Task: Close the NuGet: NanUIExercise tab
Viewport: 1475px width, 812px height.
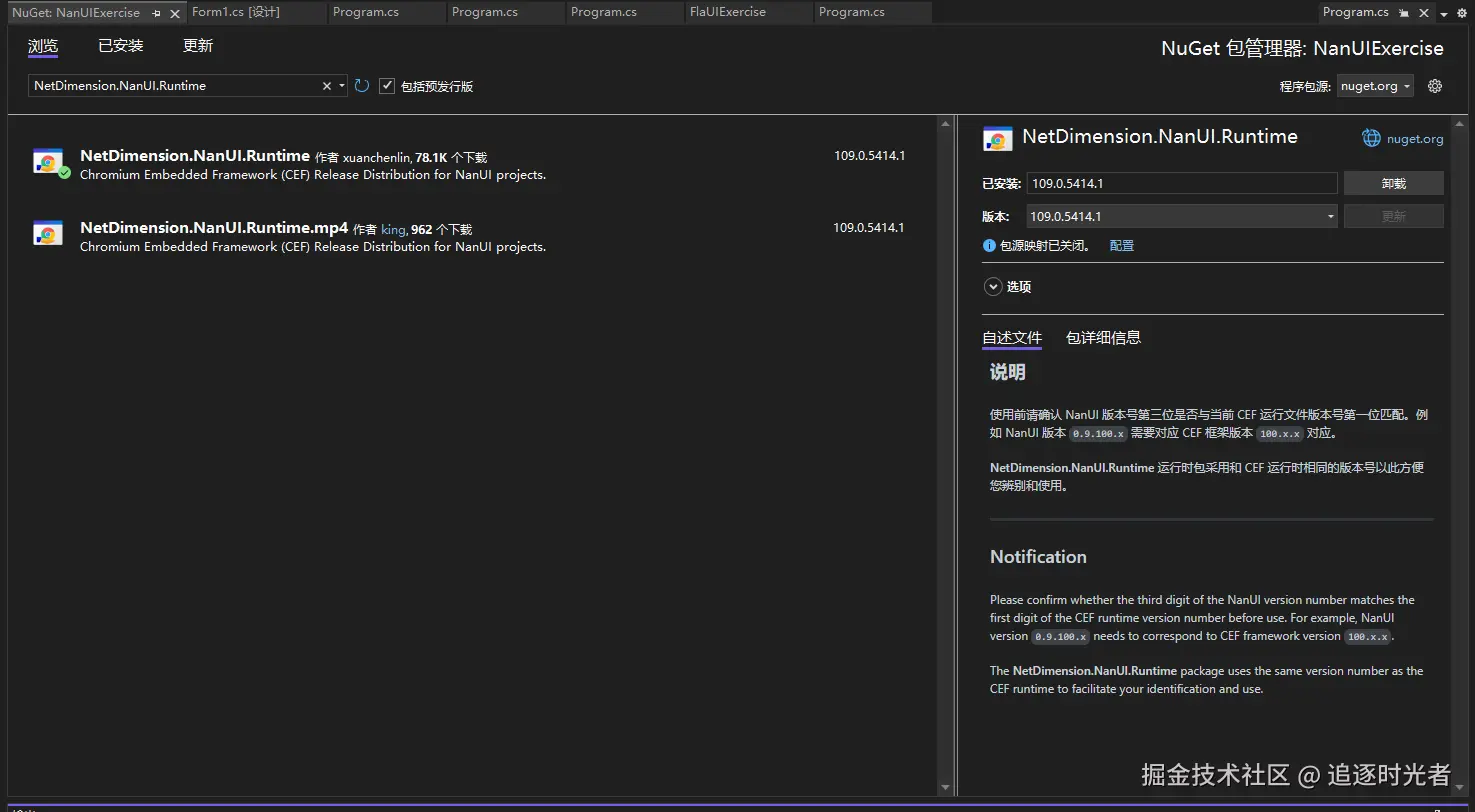Action: point(175,14)
